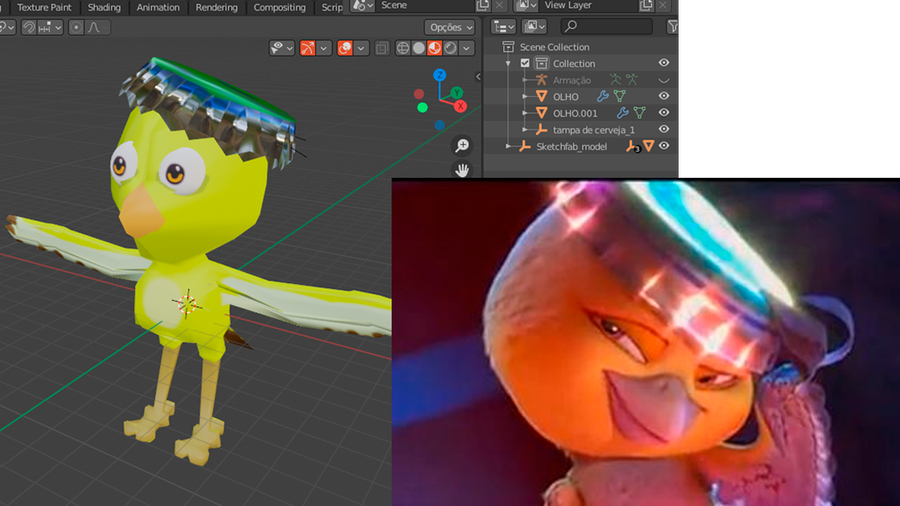Open the Compositing workspace tab
Image resolution: width=900 pixels, height=506 pixels.
click(280, 7)
